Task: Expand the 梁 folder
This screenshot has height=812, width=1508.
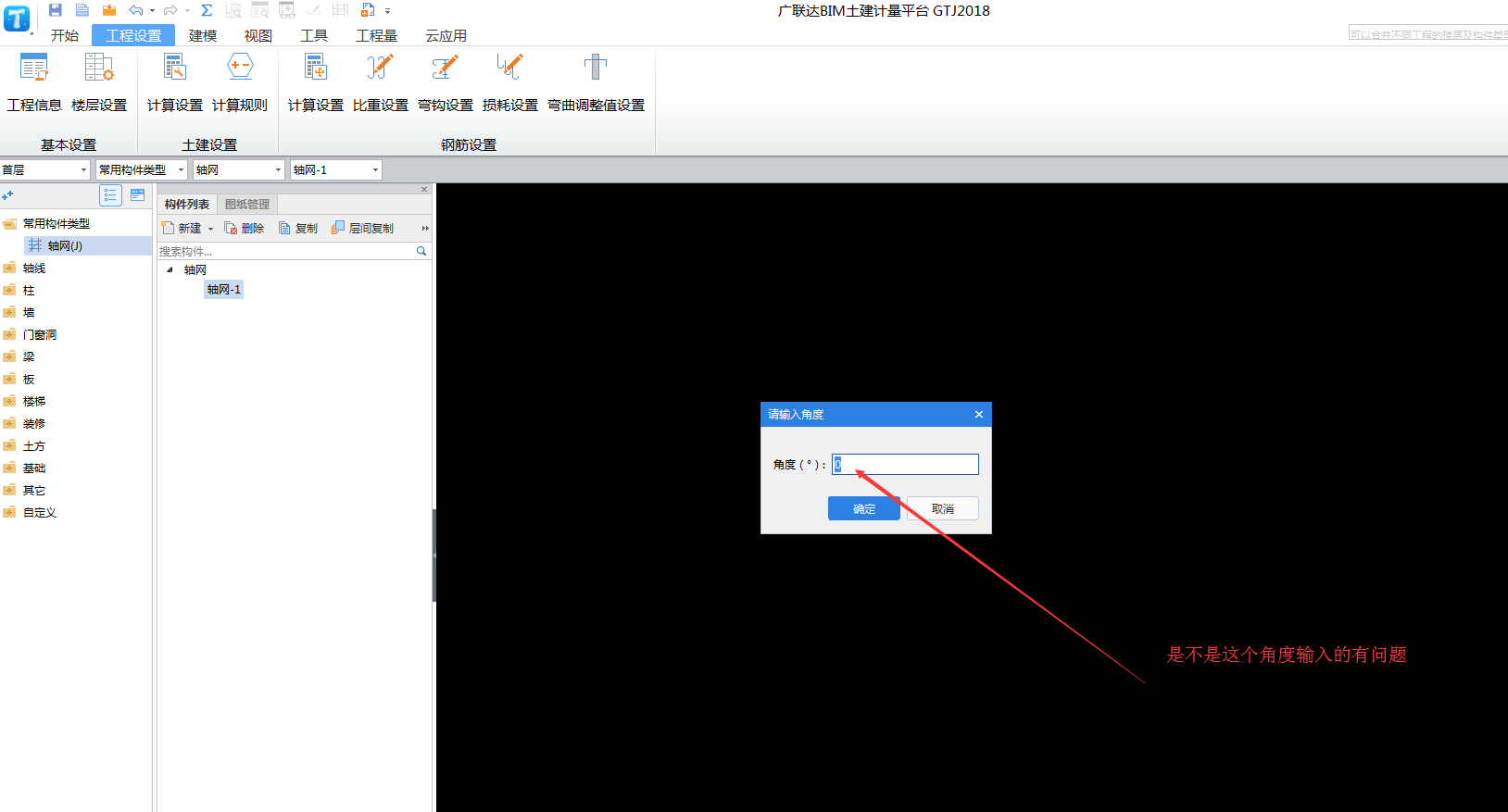Action: click(x=9, y=356)
